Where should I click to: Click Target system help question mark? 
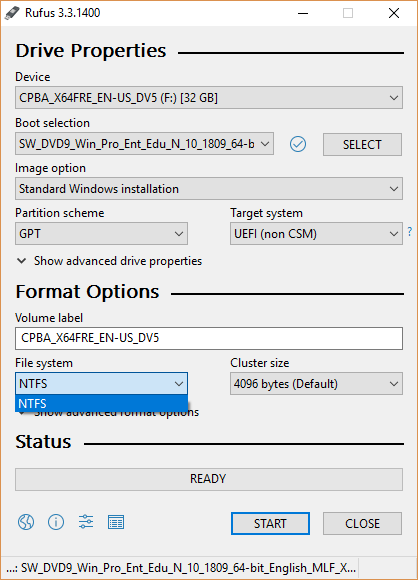click(409, 232)
